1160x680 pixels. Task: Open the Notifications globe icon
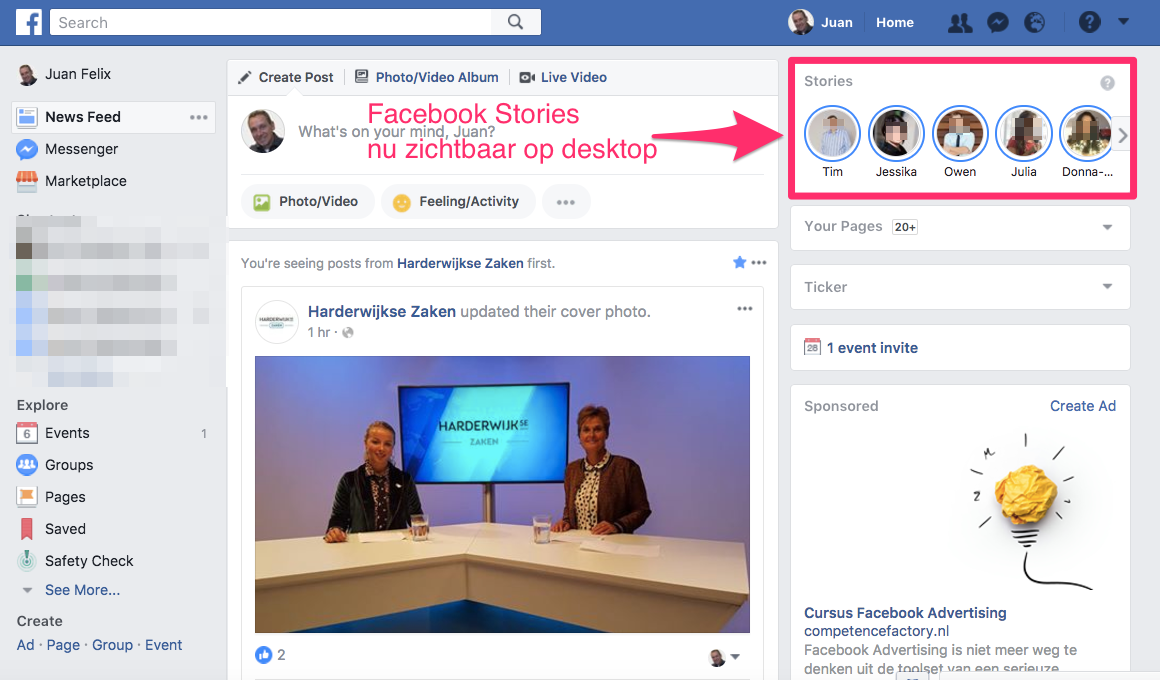point(1034,22)
